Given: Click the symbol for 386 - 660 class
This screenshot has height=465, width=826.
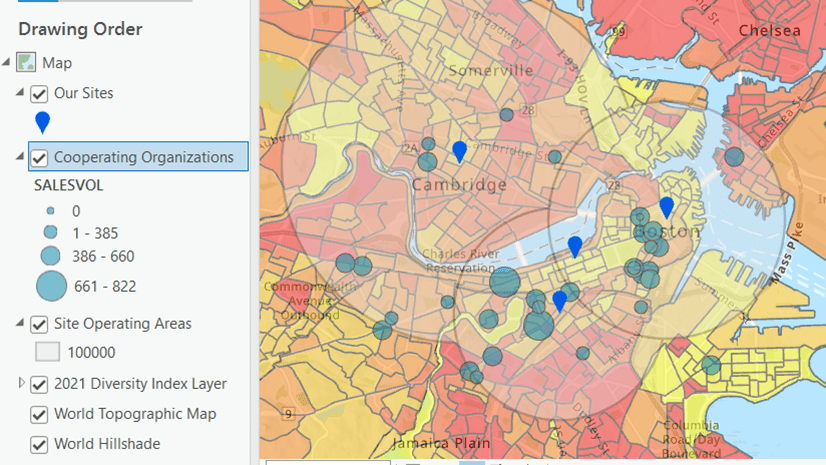Looking at the screenshot, I should (51, 256).
